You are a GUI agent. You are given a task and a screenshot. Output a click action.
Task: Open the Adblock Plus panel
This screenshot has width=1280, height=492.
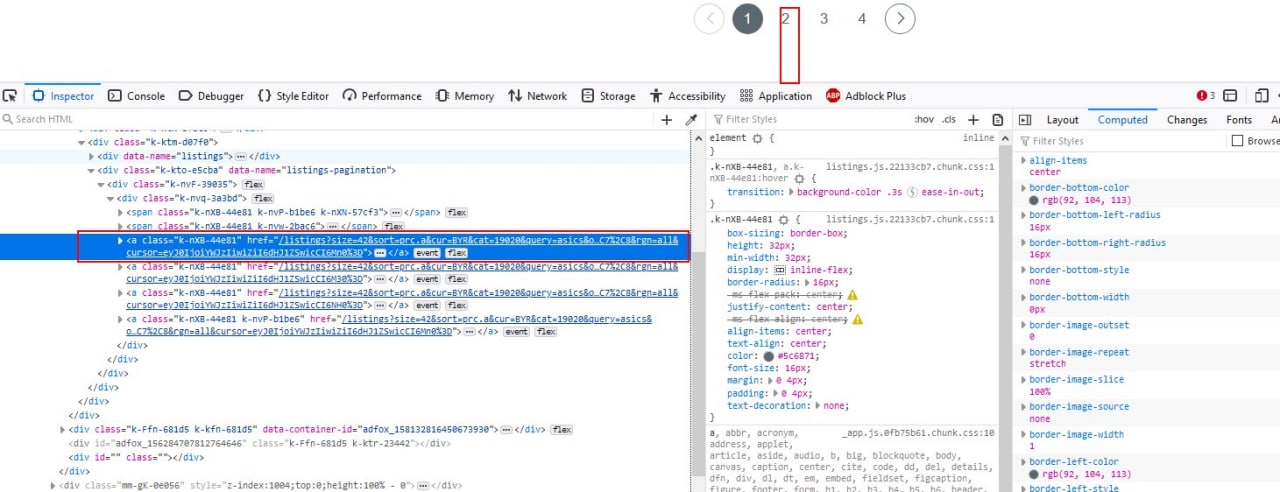[x=866, y=96]
